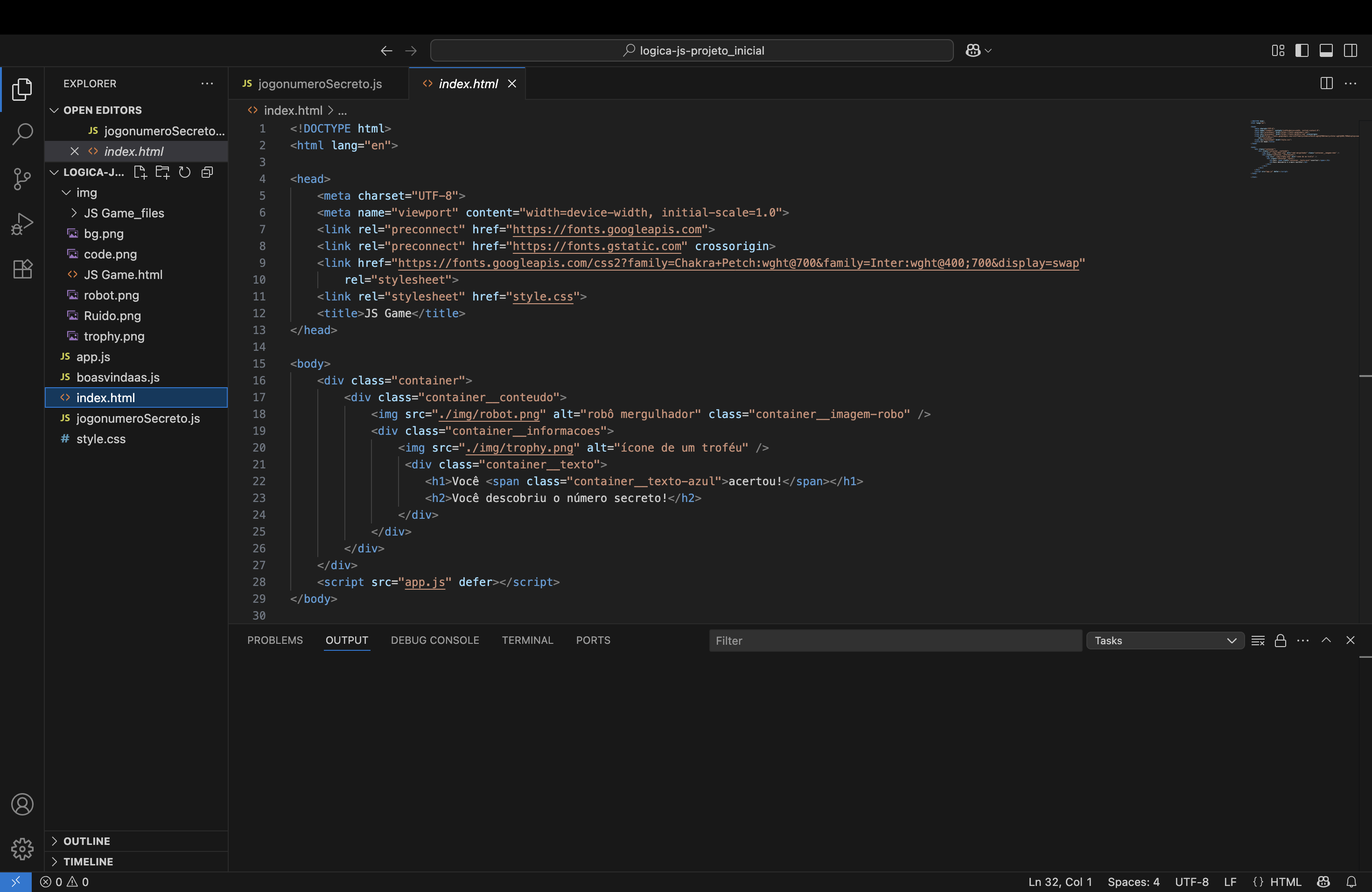1372x892 pixels.
Task: Open output panel more actions menu
Action: (x=1303, y=640)
